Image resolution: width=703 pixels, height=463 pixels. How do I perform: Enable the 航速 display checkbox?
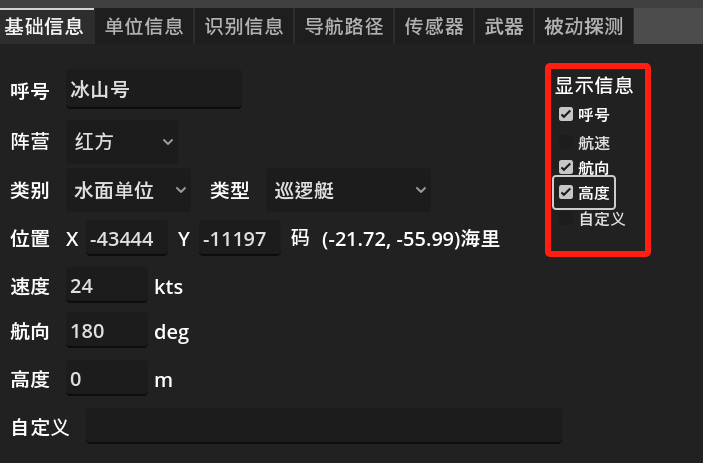pyautogui.click(x=566, y=143)
